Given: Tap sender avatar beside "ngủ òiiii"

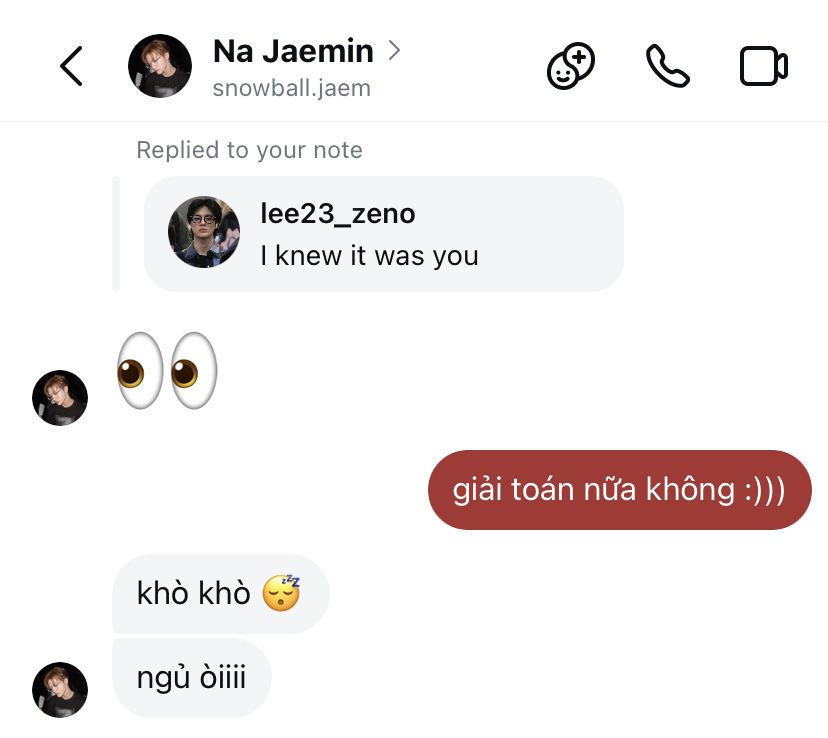Looking at the screenshot, I should (x=60, y=689).
